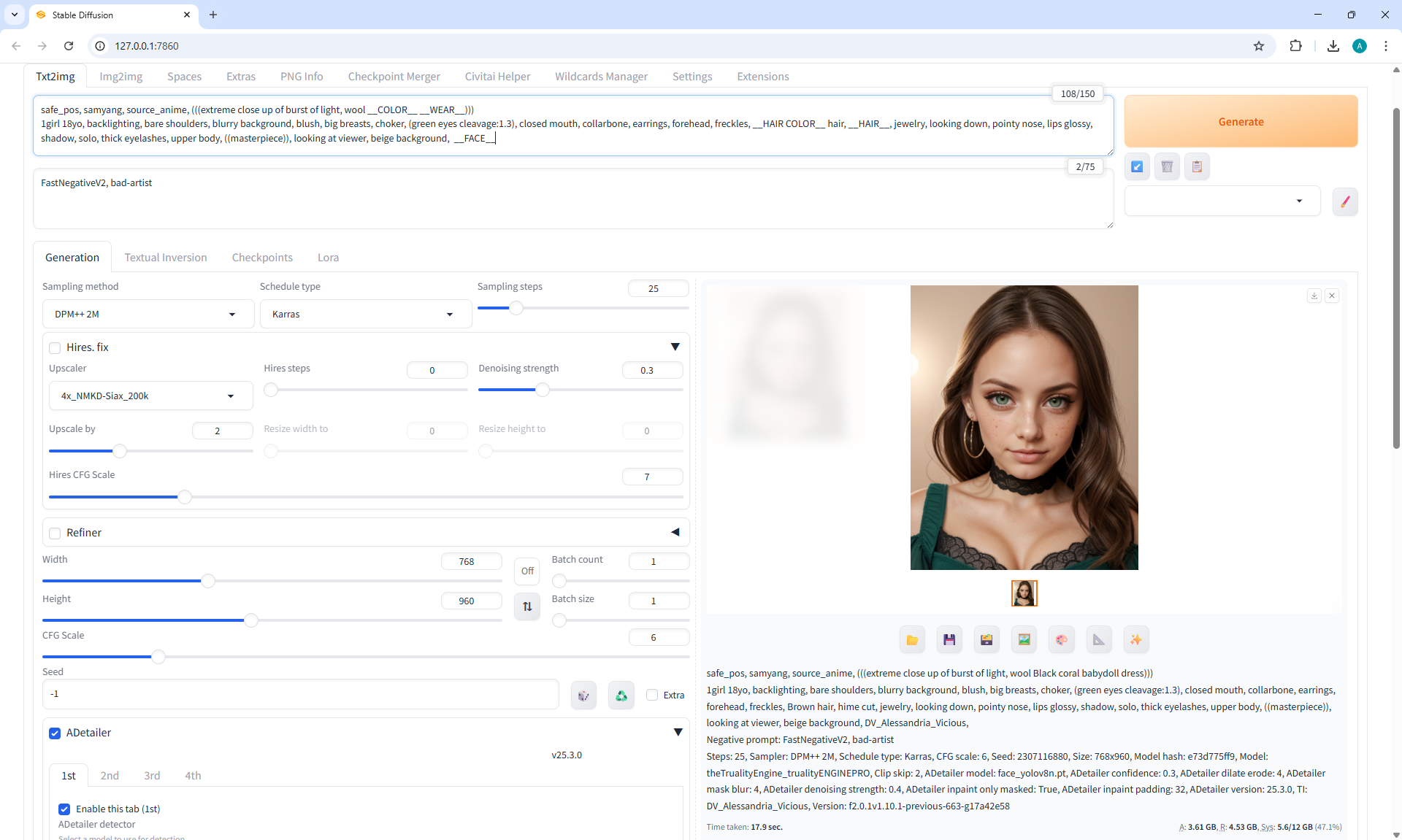Viewport: 1402px width, 840px height.
Task: Randomize seed with dice icon
Action: coord(583,695)
